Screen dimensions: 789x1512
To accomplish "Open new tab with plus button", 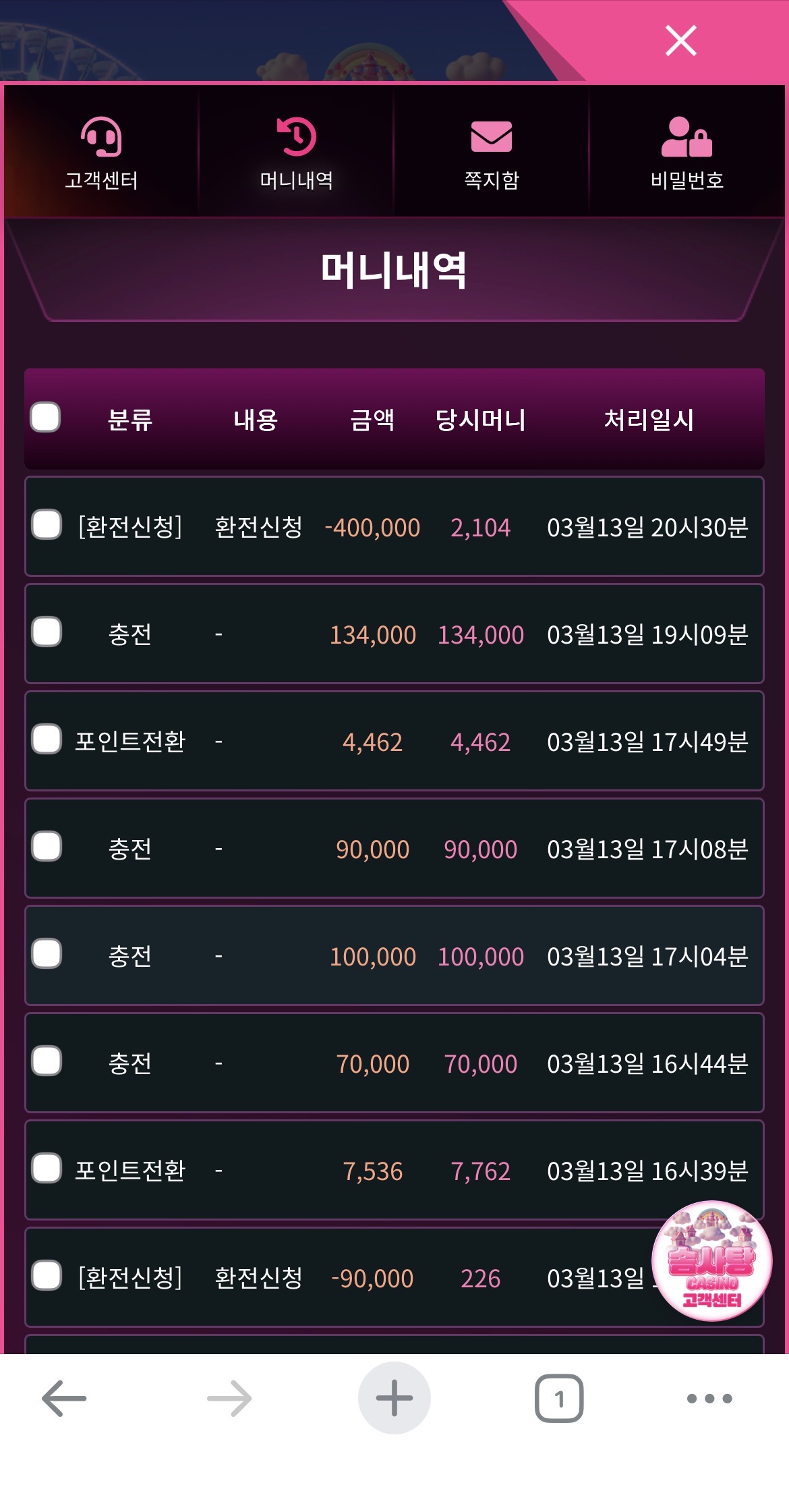I will coord(394,1398).
